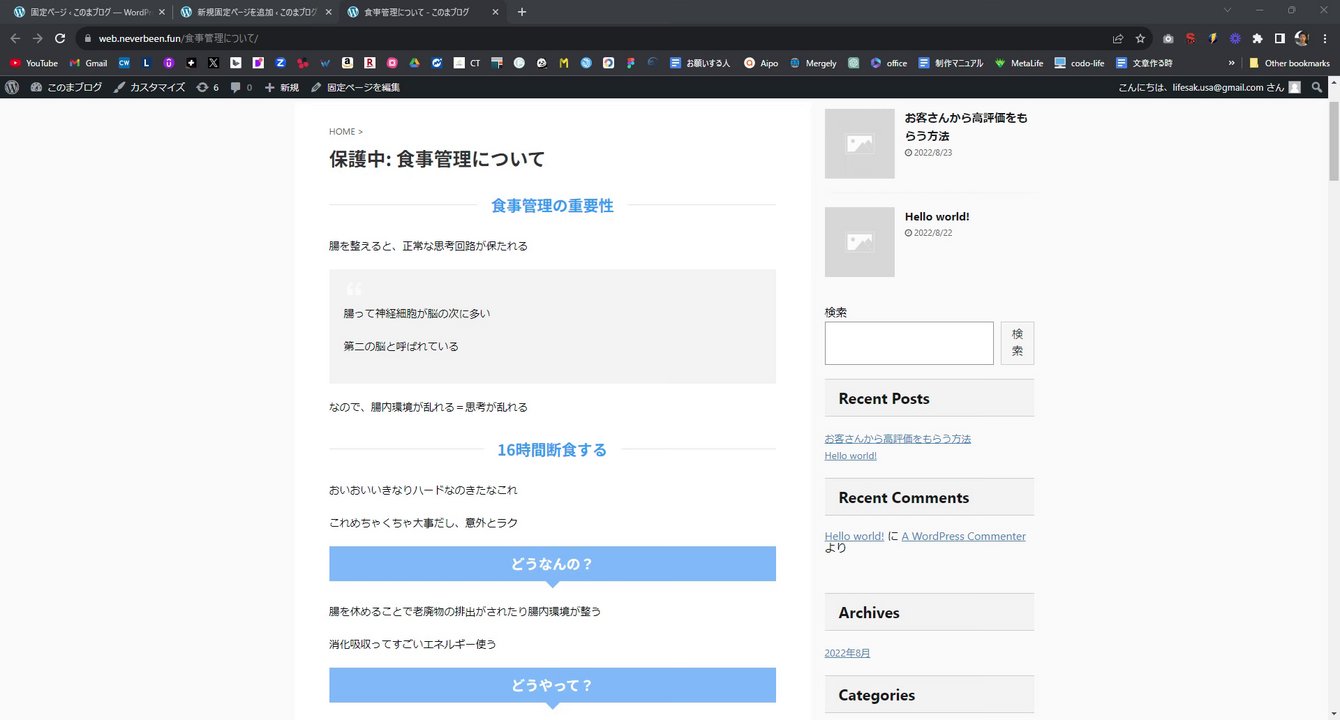Reload the page with the refresh button
Image resolution: width=1340 pixels, height=720 pixels.
pos(59,38)
